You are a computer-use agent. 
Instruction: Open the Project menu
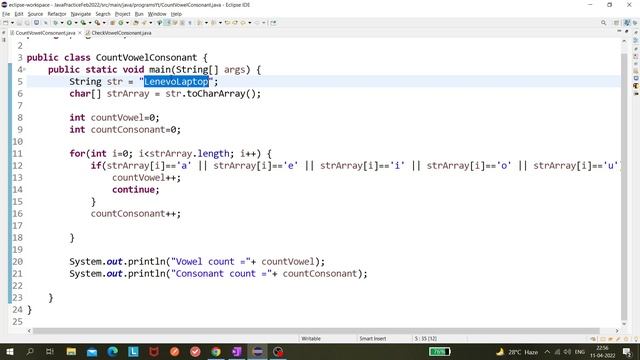122,14
